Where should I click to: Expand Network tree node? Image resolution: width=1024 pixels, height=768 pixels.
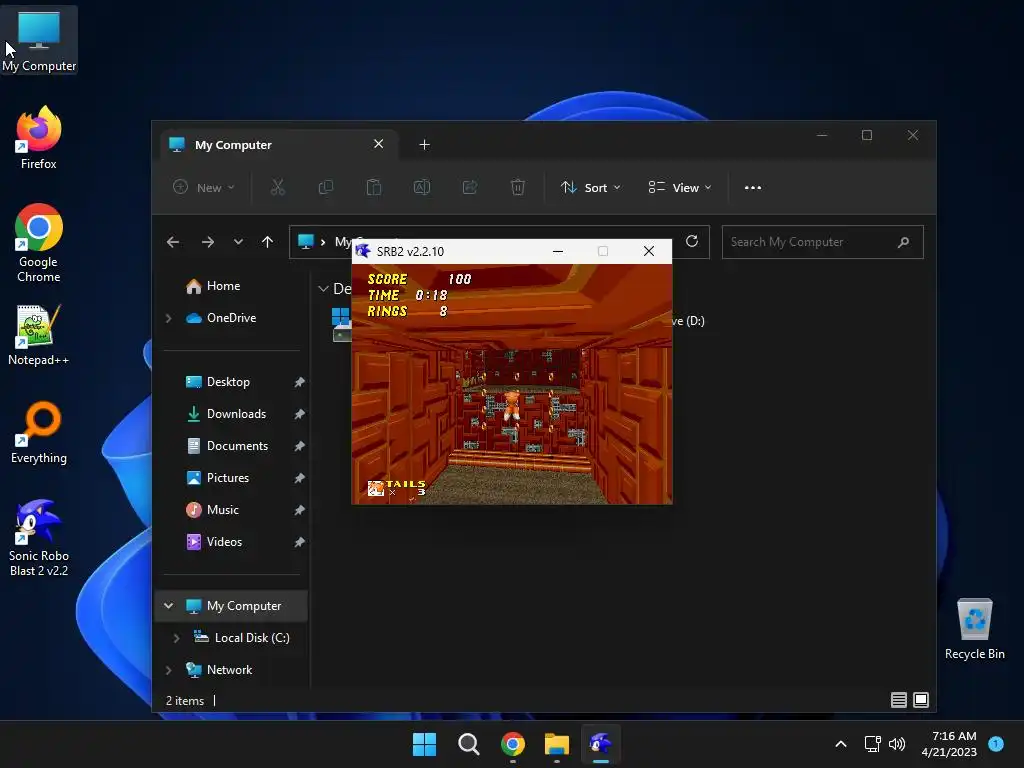click(x=168, y=670)
